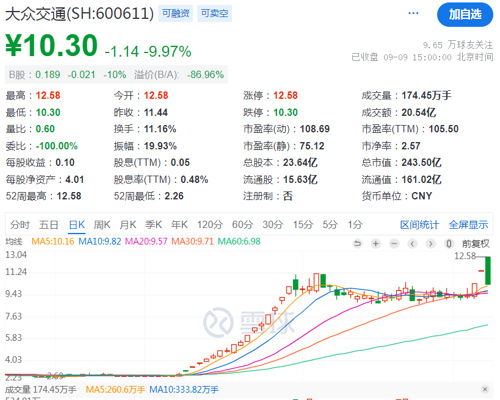500x400 pixels.
Task: Select the 周K chart tab
Action: 102,225
